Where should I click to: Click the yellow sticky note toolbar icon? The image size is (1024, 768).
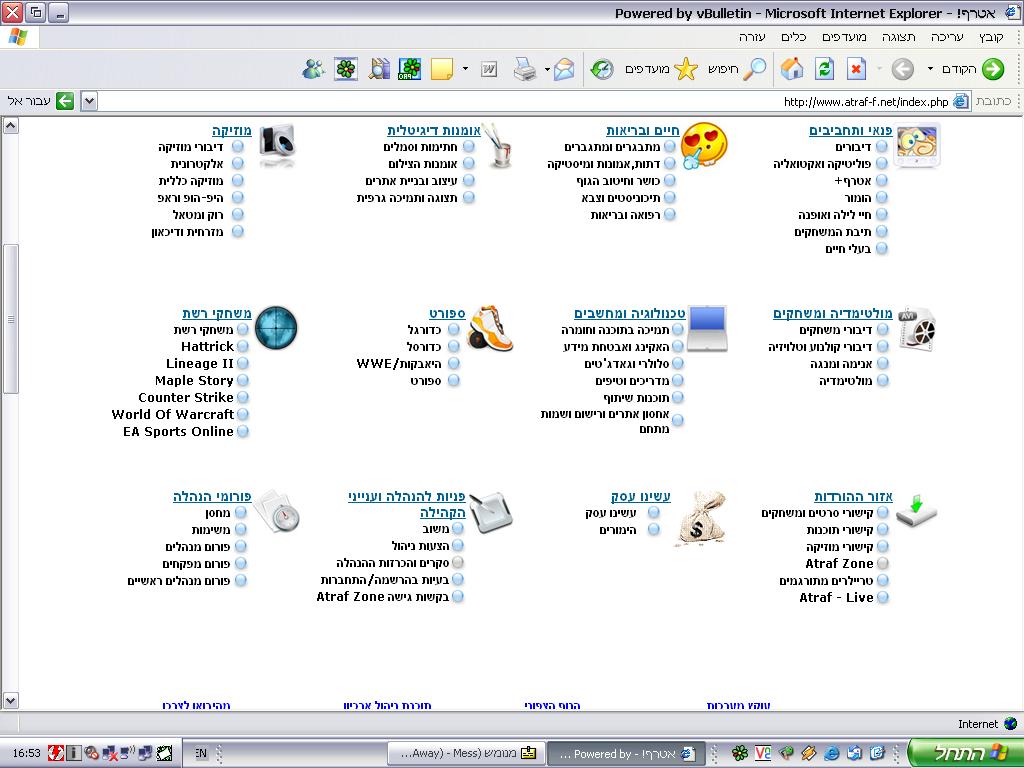(441, 68)
